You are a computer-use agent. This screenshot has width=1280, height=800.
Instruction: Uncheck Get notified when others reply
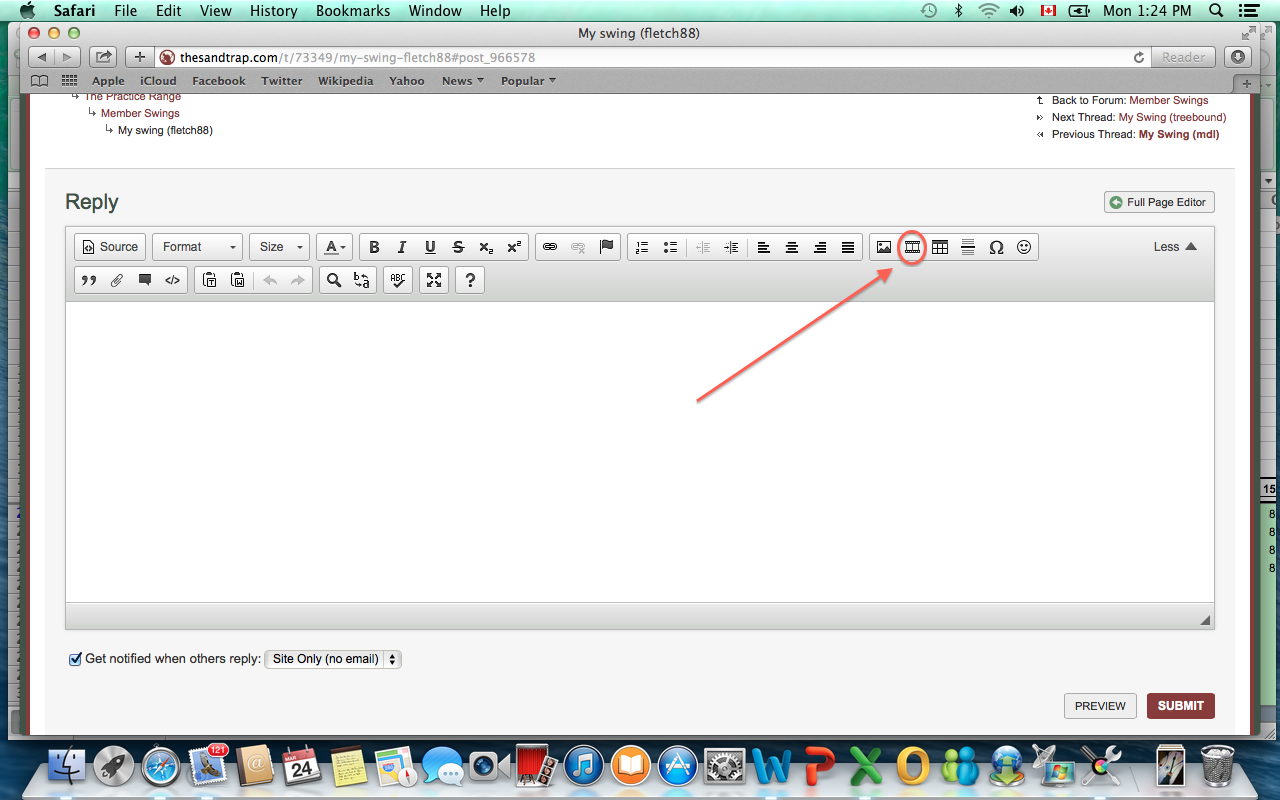click(75, 659)
